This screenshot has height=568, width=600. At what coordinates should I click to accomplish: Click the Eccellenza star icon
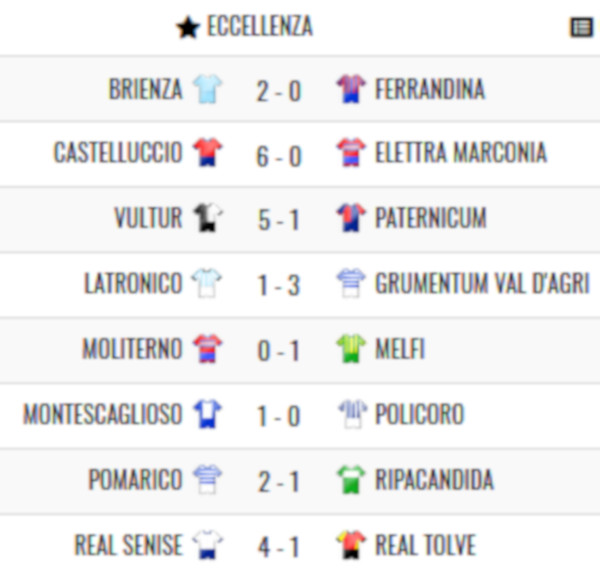[x=188, y=28]
